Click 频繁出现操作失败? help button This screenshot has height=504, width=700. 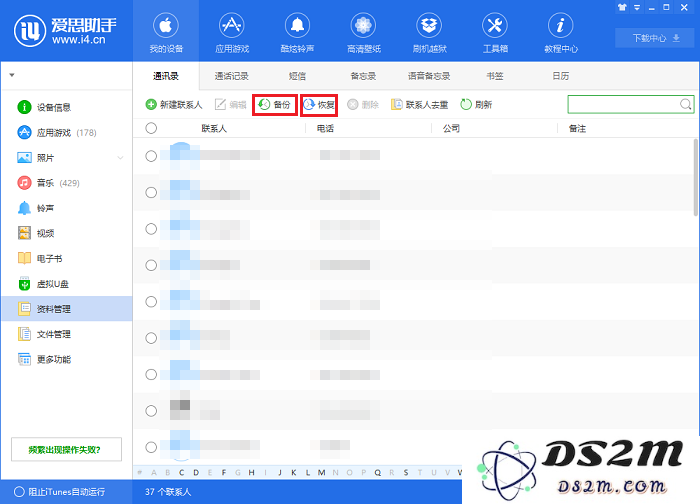click(x=66, y=449)
